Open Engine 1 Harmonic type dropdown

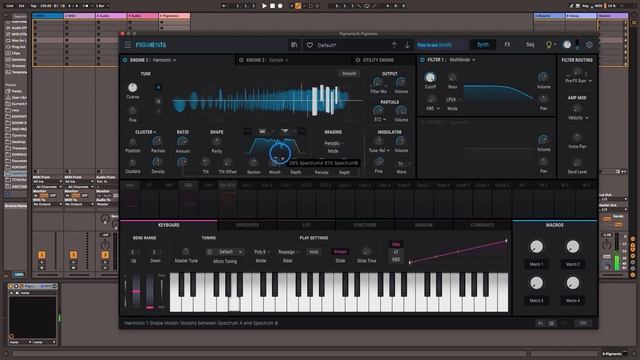[x=164, y=60]
